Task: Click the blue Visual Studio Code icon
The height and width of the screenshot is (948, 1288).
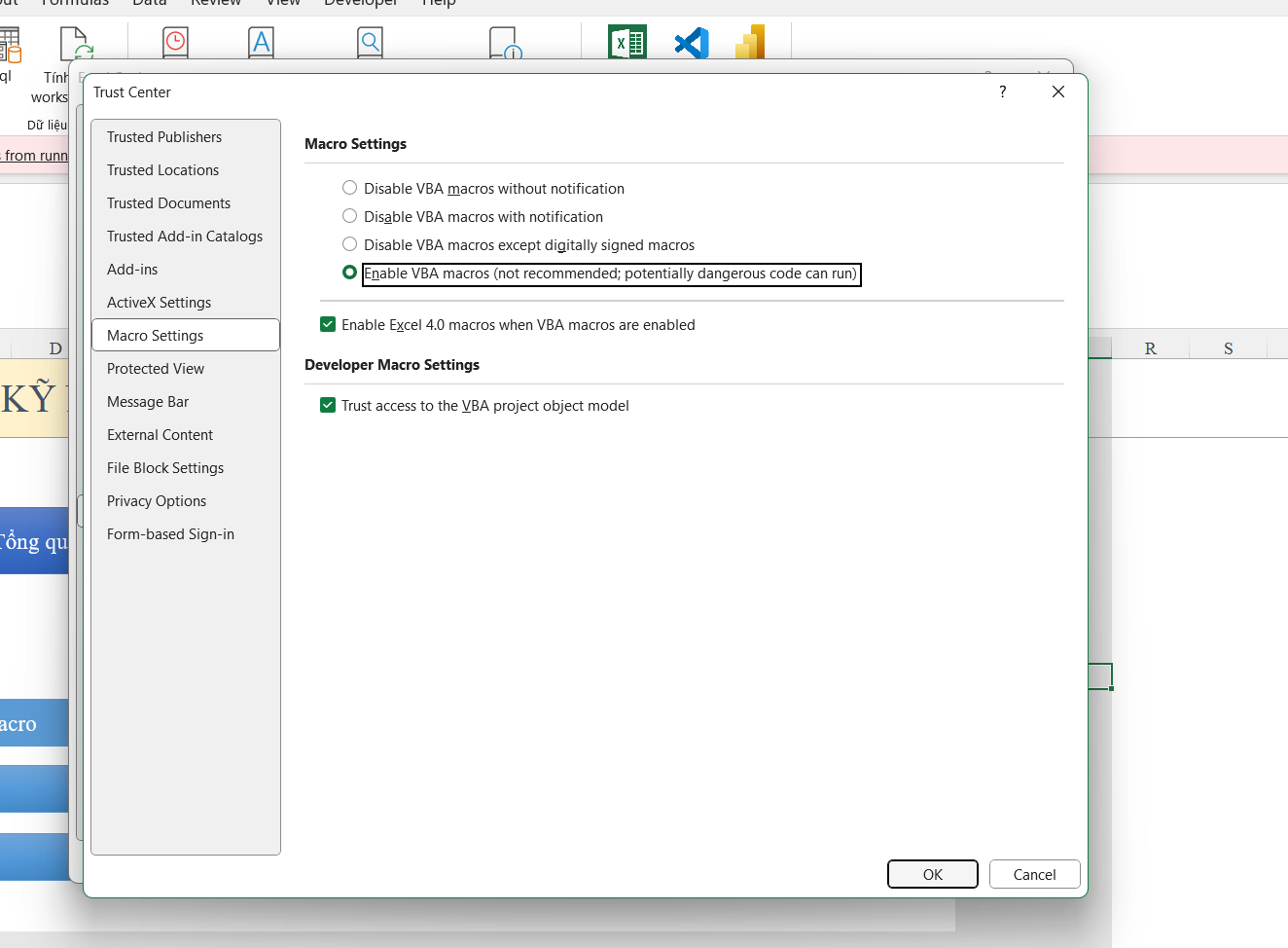Action: 691,43
